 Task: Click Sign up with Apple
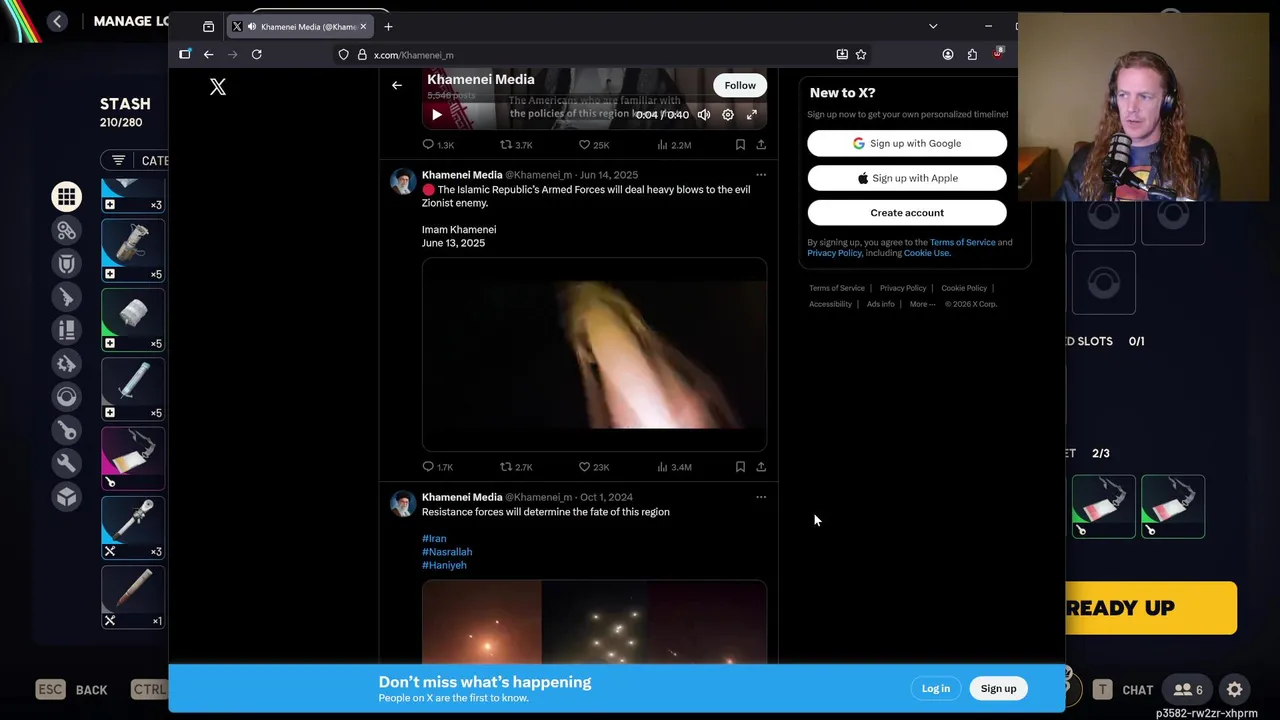[x=907, y=178]
